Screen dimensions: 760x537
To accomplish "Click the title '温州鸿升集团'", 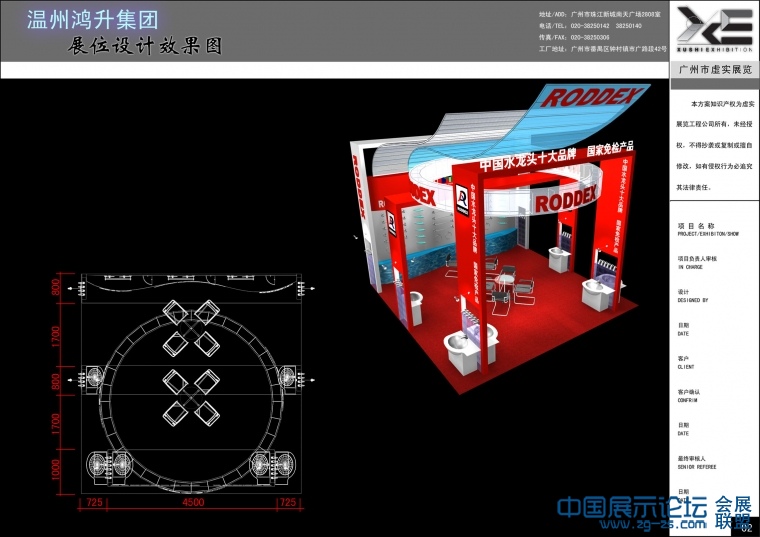I will (x=93, y=20).
